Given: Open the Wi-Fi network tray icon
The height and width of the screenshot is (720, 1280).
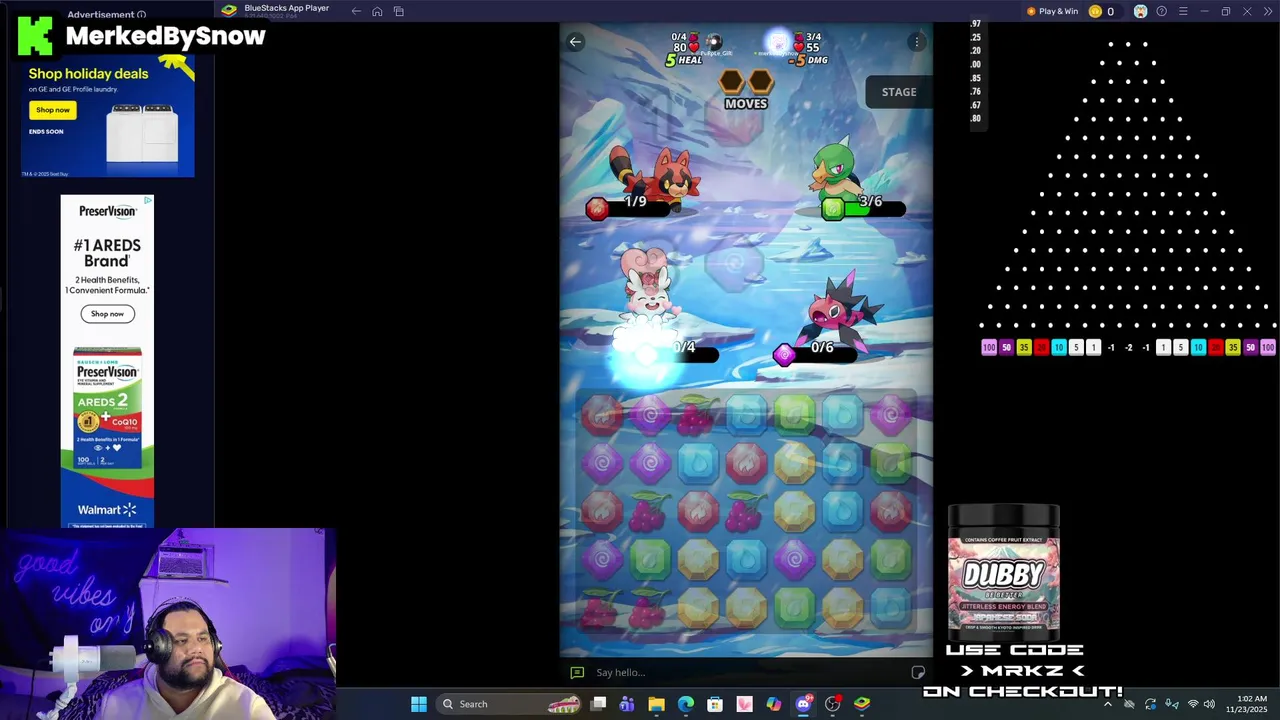Looking at the screenshot, I should click(1192, 704).
